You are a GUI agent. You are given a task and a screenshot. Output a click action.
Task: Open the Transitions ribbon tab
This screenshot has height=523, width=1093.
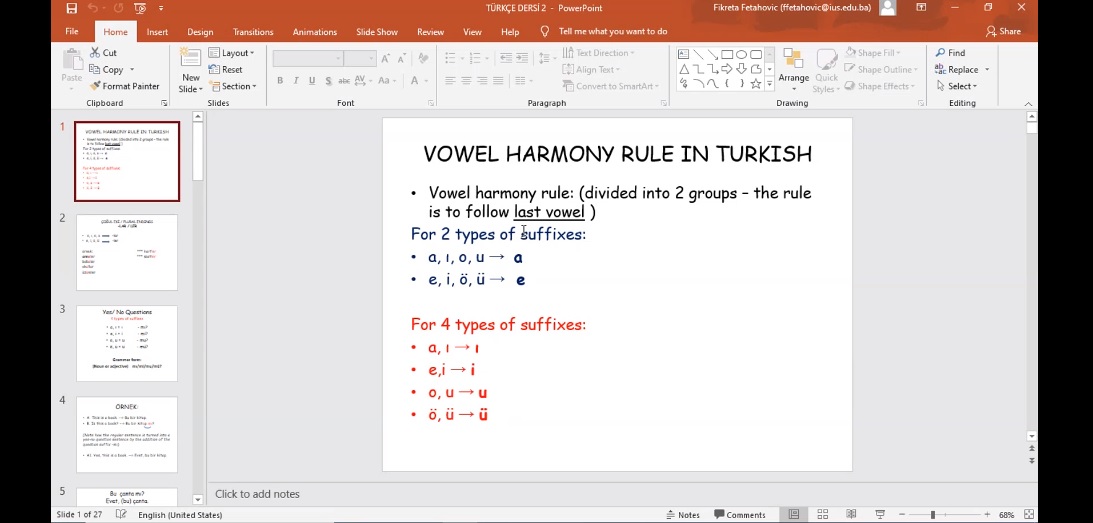point(253,32)
